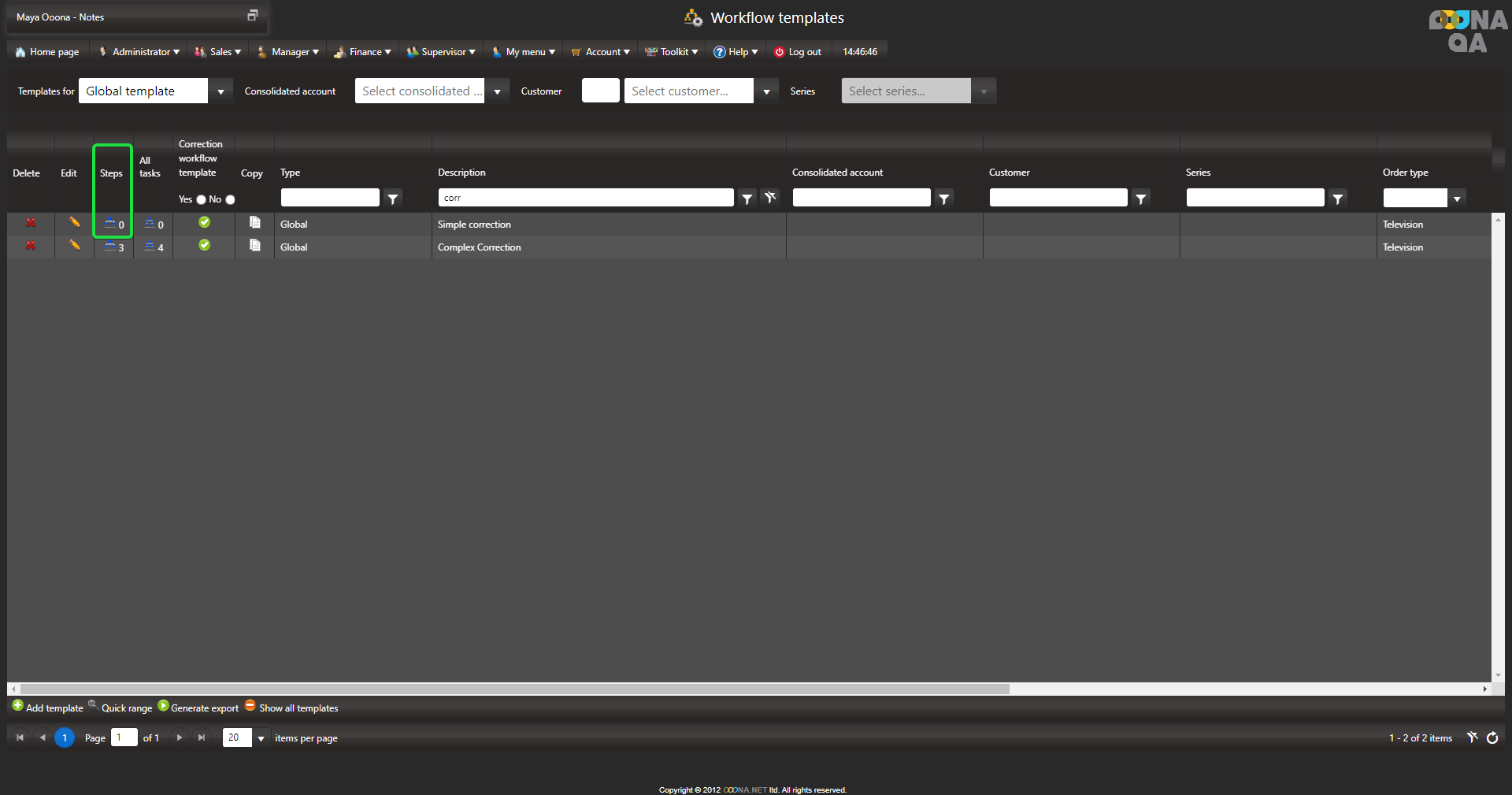This screenshot has height=795, width=1512.
Task: Toggle correction workflow checkmark for Complex Correction
Action: [x=204, y=246]
